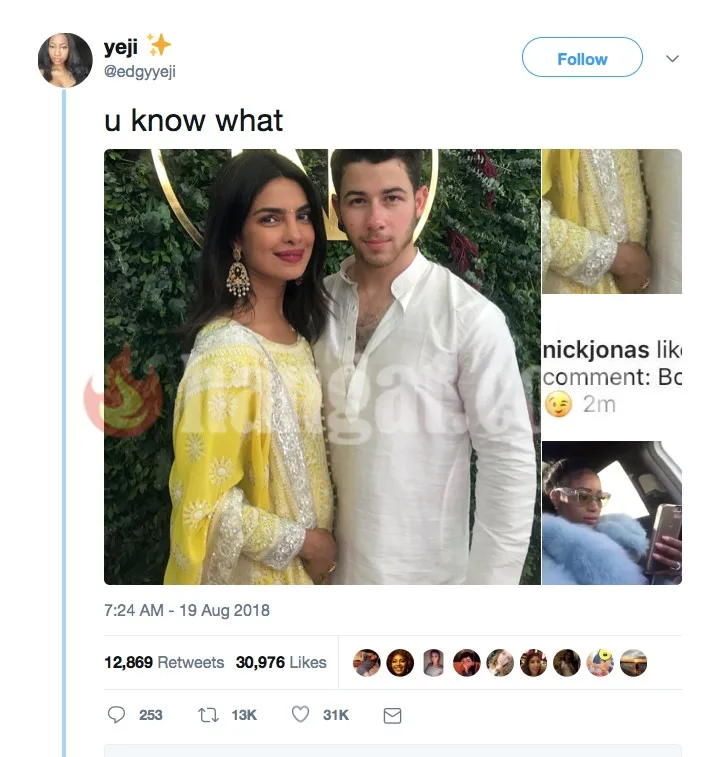Send tweet via the envelope message icon

392,715
